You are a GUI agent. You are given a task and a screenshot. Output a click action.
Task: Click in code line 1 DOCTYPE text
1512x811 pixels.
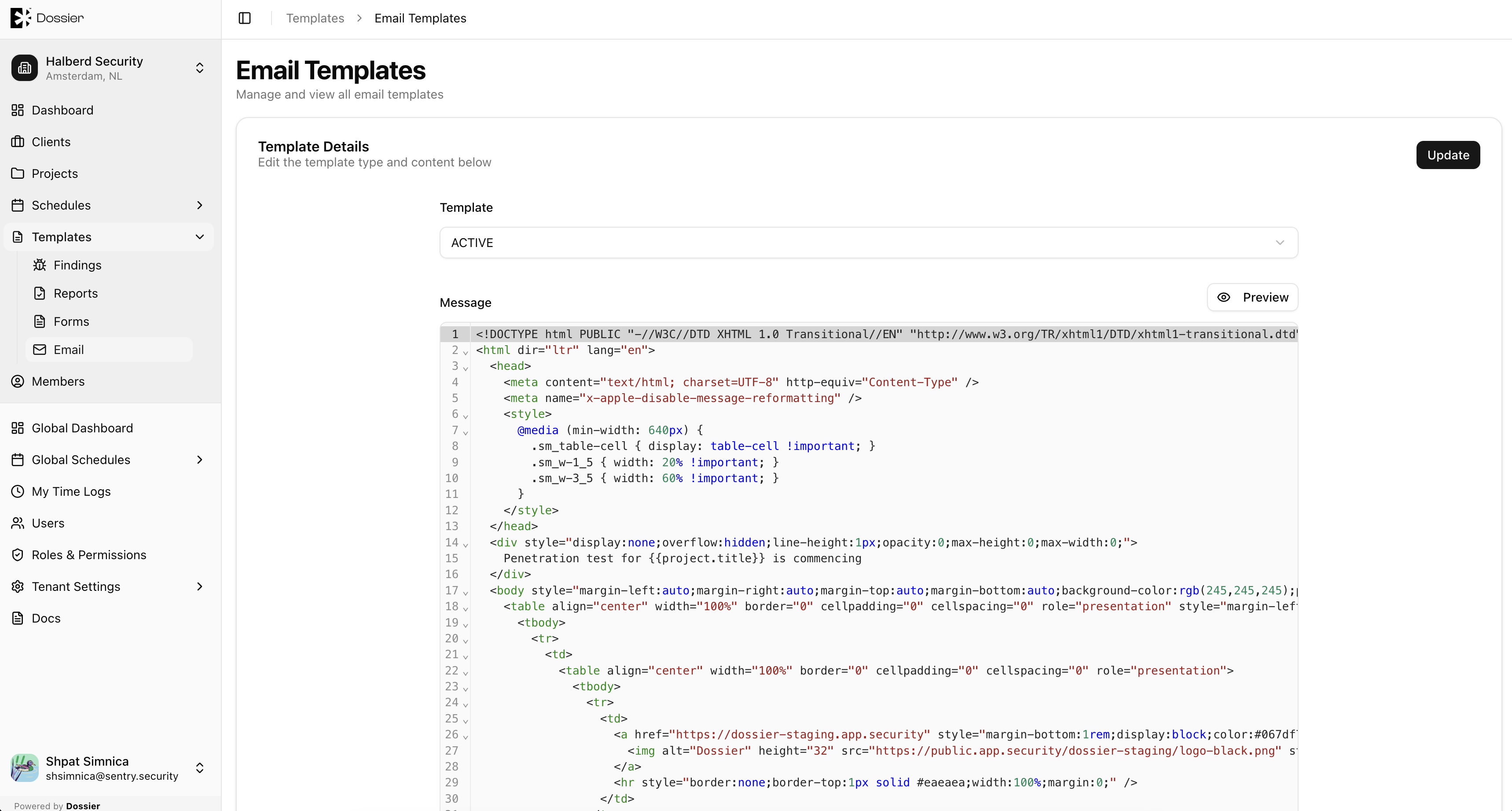click(x=886, y=334)
